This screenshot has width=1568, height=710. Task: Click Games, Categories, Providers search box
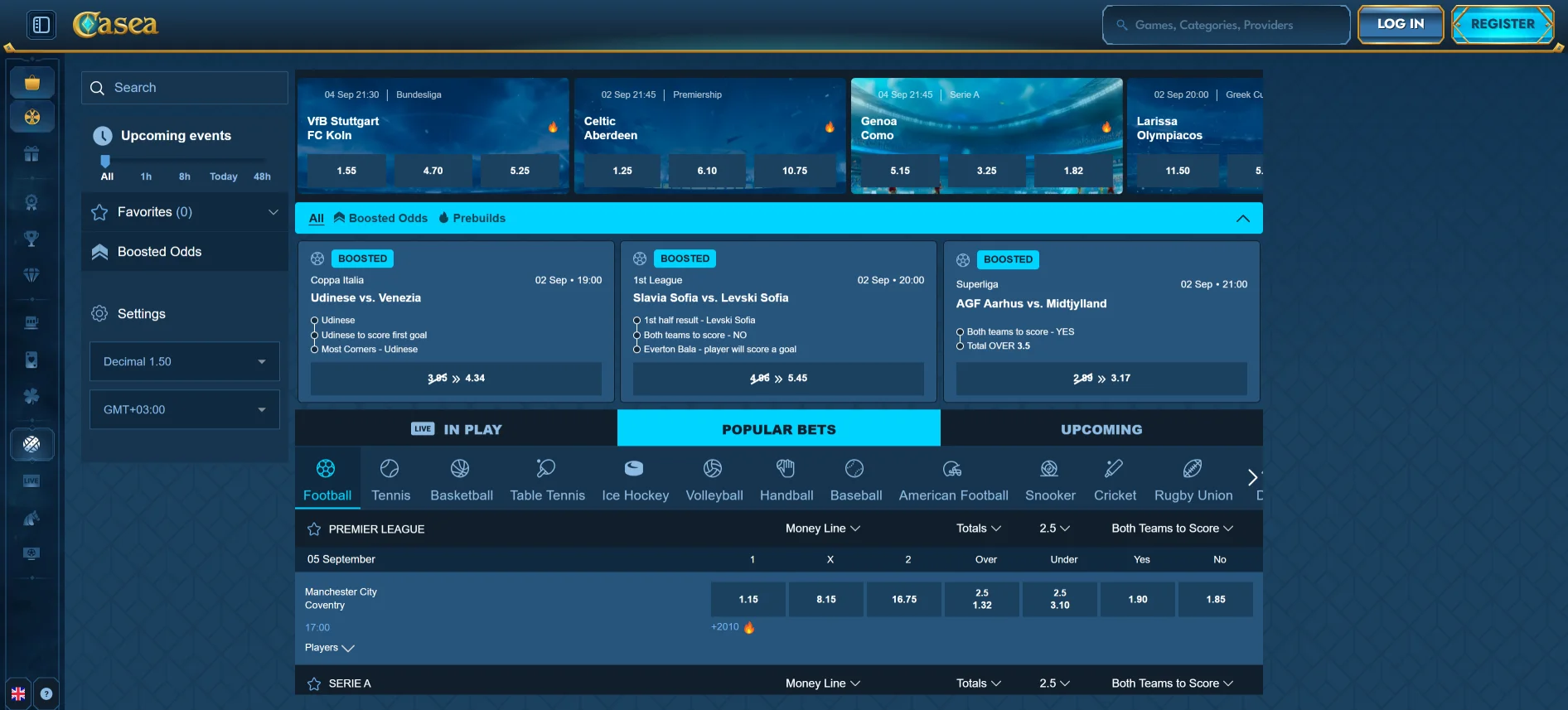(1226, 25)
